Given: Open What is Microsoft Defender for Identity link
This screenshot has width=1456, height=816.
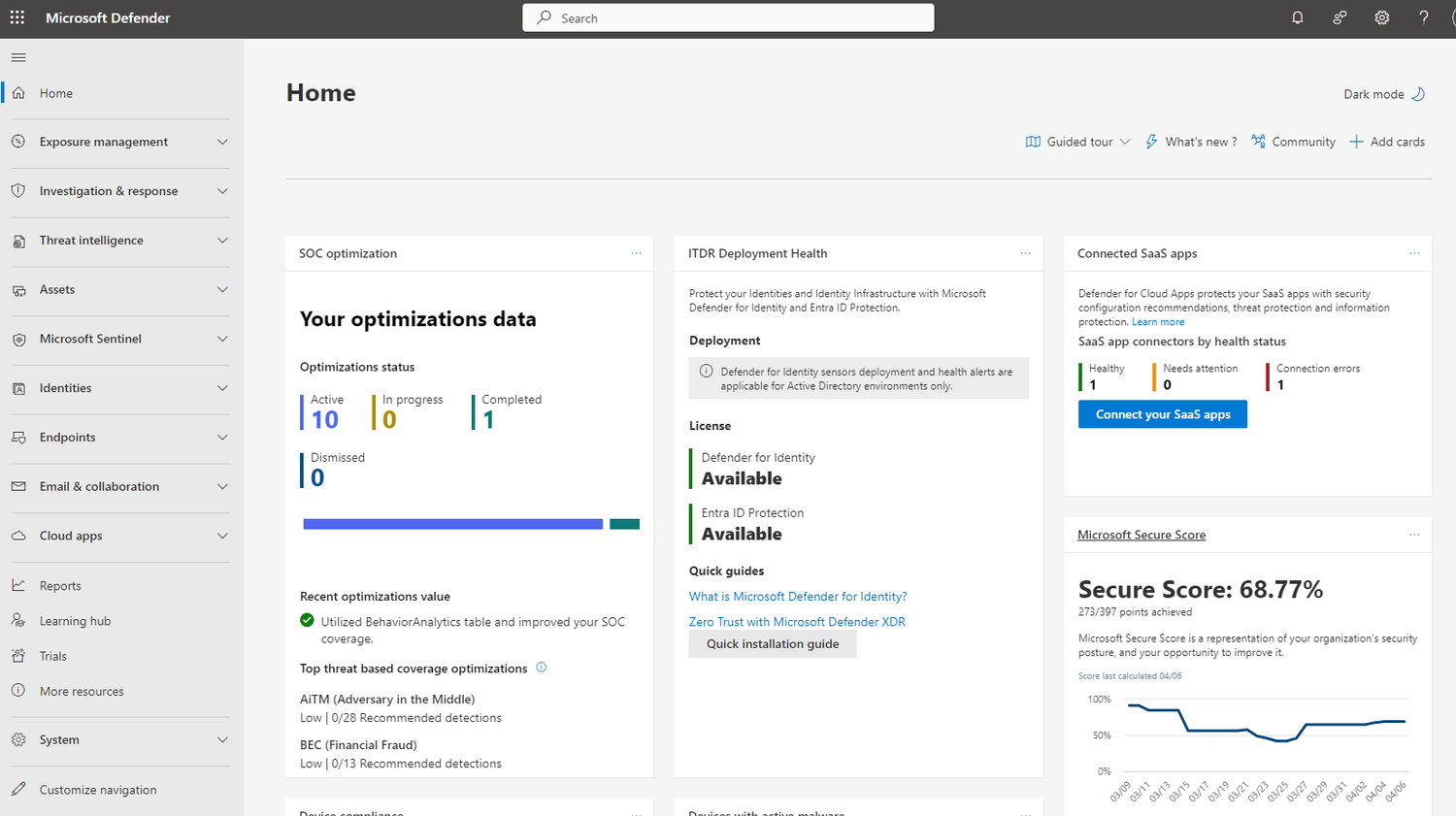Looking at the screenshot, I should [x=798, y=597].
